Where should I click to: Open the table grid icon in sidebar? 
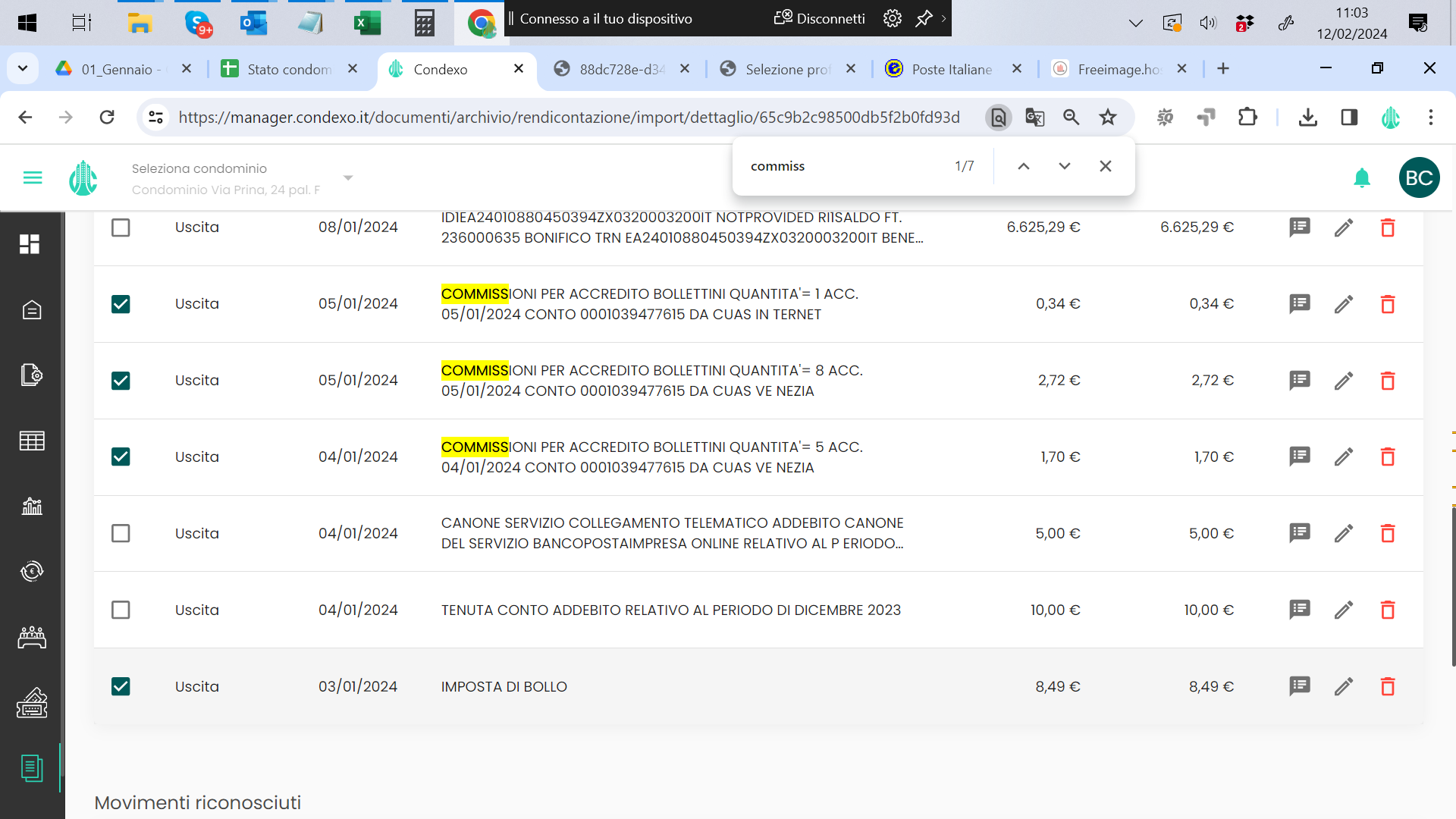(x=32, y=441)
